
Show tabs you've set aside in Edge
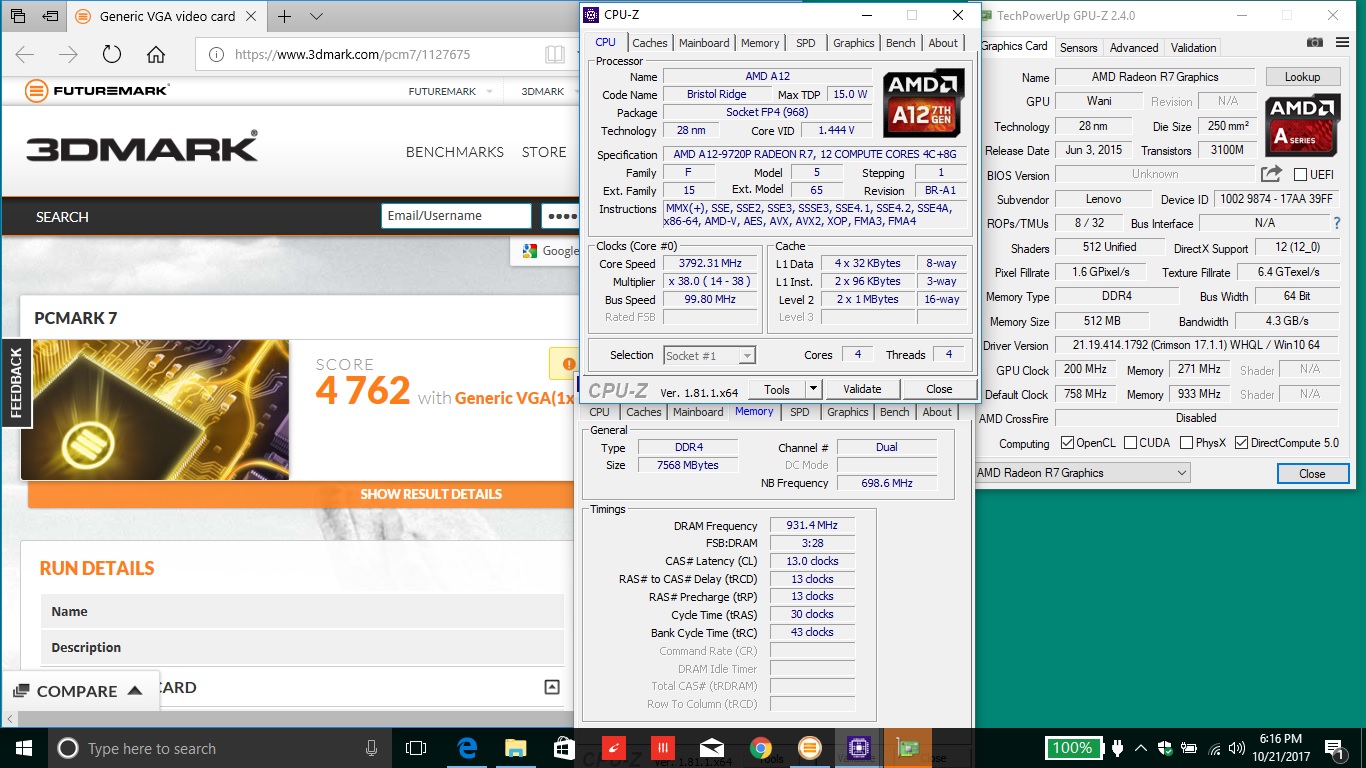click(18, 17)
